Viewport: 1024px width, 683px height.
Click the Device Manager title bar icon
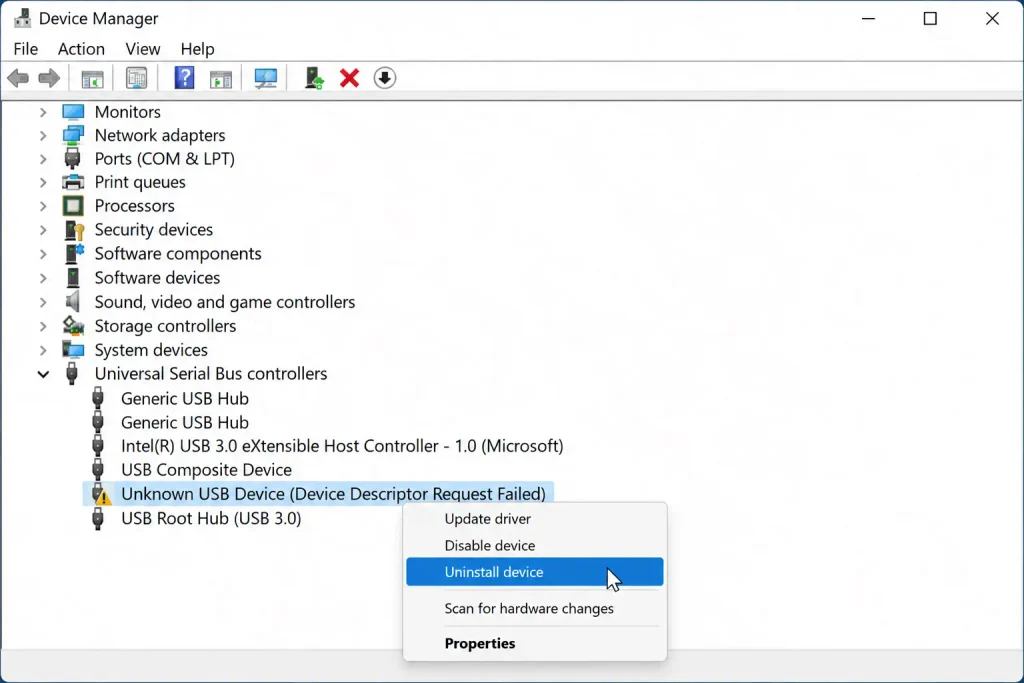click(x=22, y=18)
